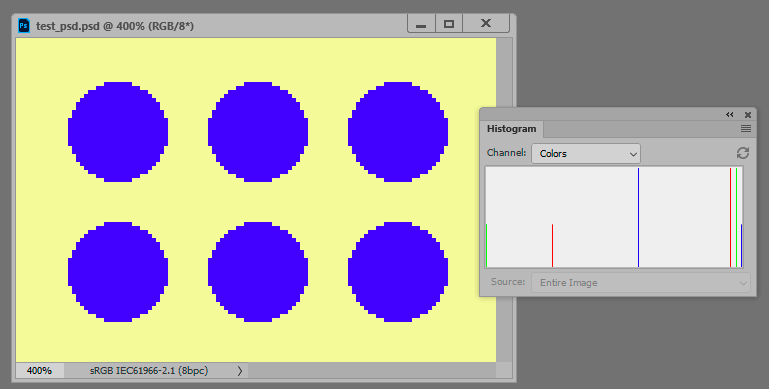Image resolution: width=769 pixels, height=389 pixels.
Task: Click the top-left blue circle on canvas
Action: (x=118, y=132)
